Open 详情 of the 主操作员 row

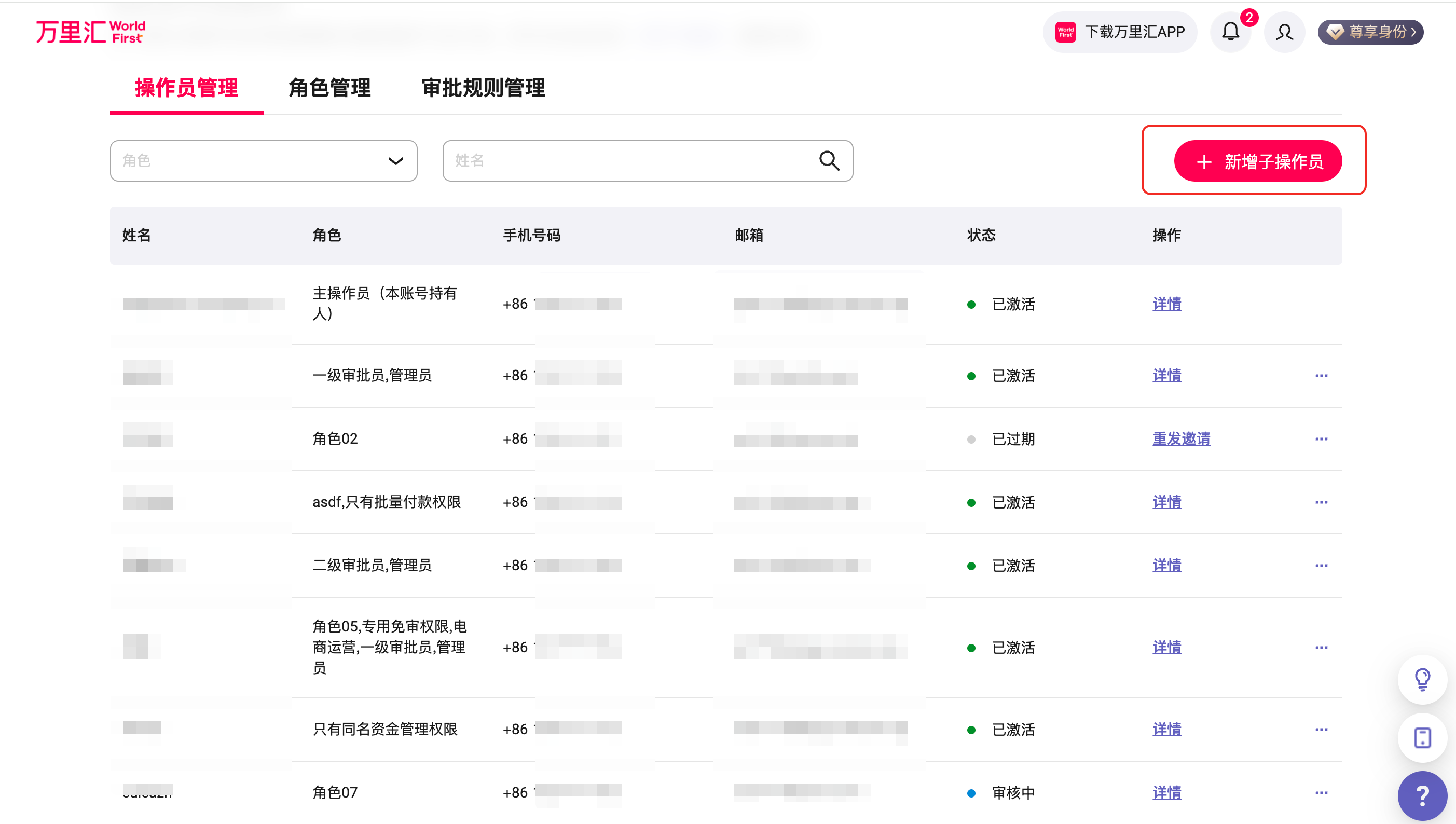[x=1166, y=304]
